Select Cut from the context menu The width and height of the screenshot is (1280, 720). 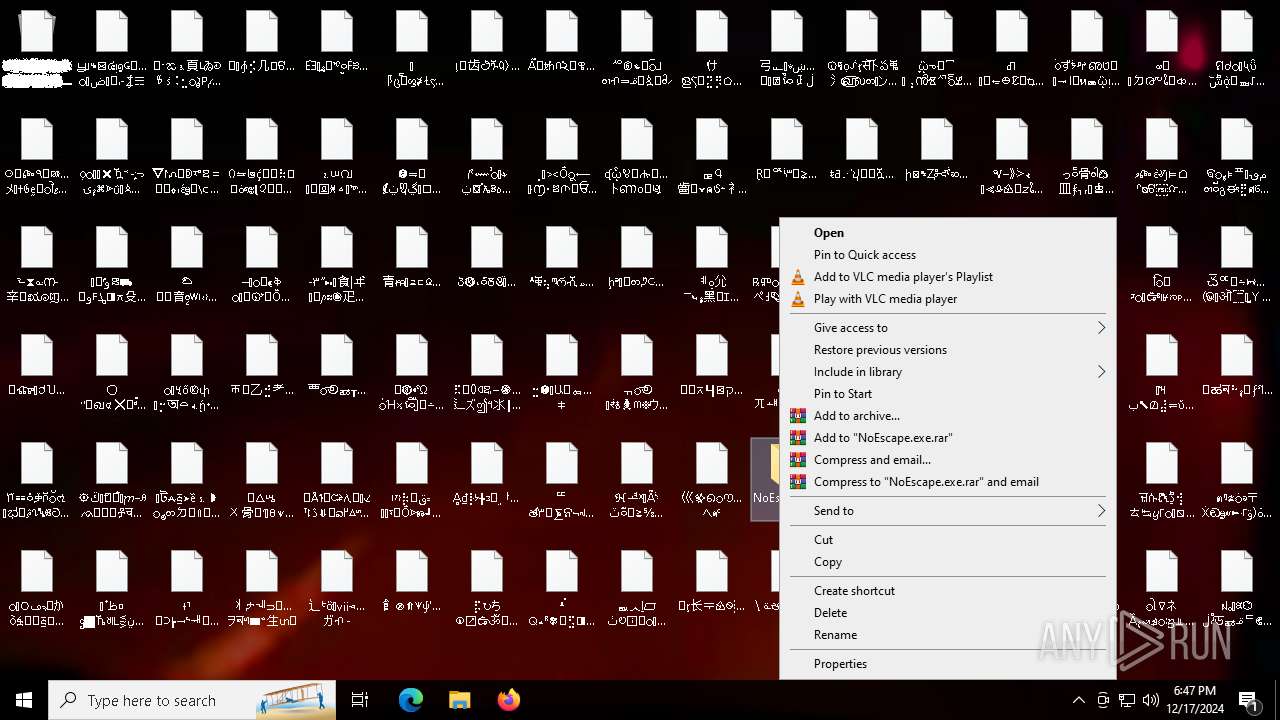(x=948, y=540)
